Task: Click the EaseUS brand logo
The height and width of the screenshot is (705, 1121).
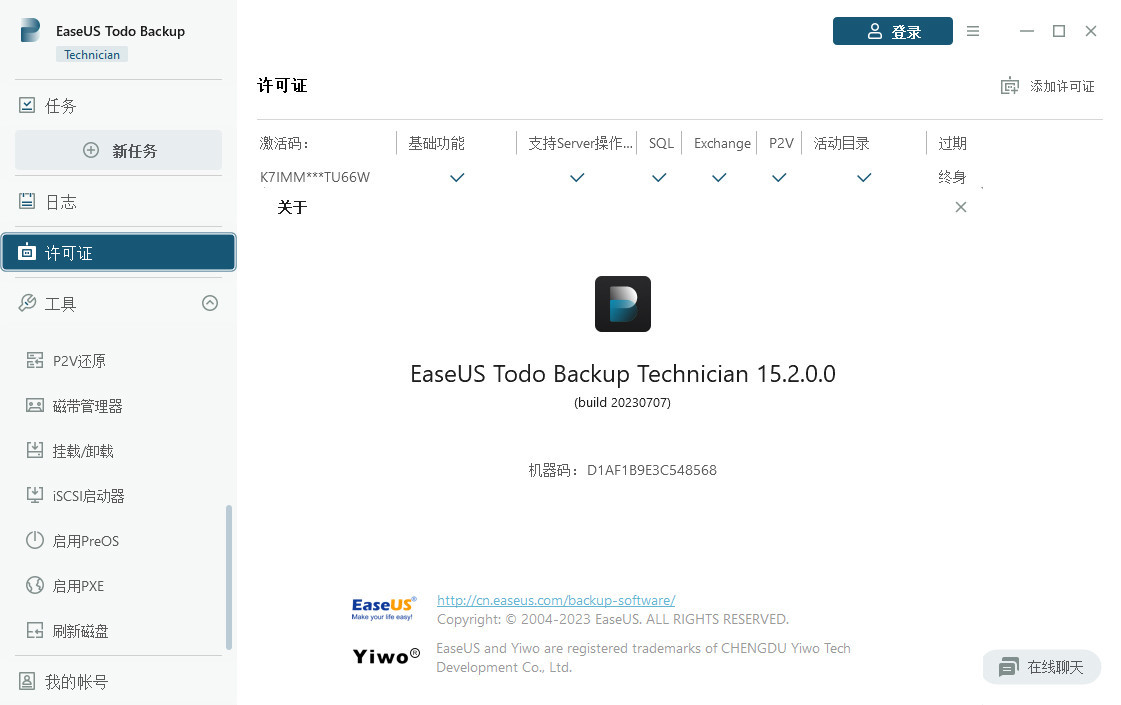Action: pyautogui.click(x=384, y=608)
